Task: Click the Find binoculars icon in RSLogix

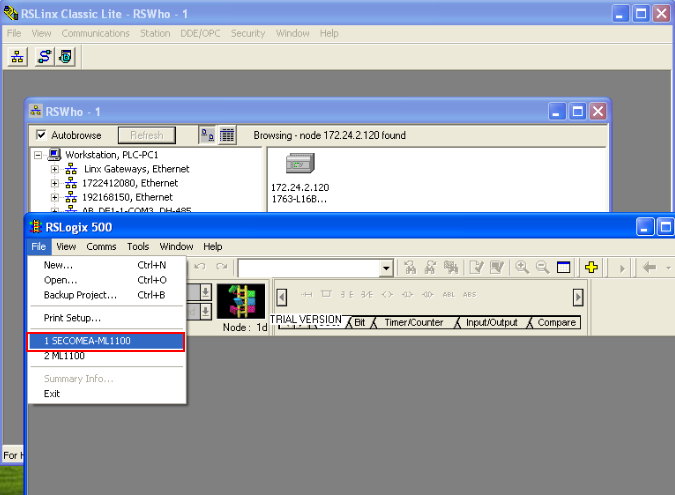Action: (410, 267)
